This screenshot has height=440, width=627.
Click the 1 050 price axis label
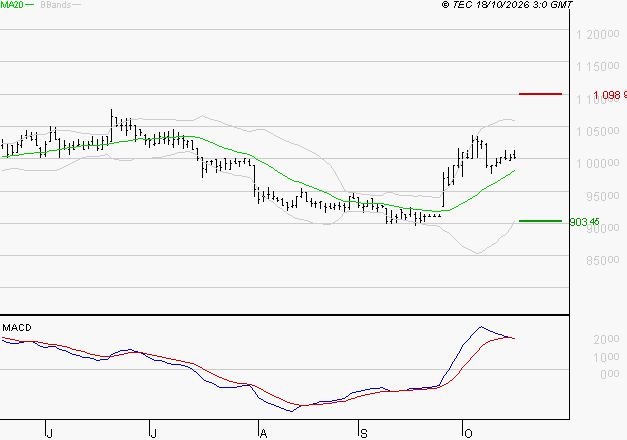597,131
